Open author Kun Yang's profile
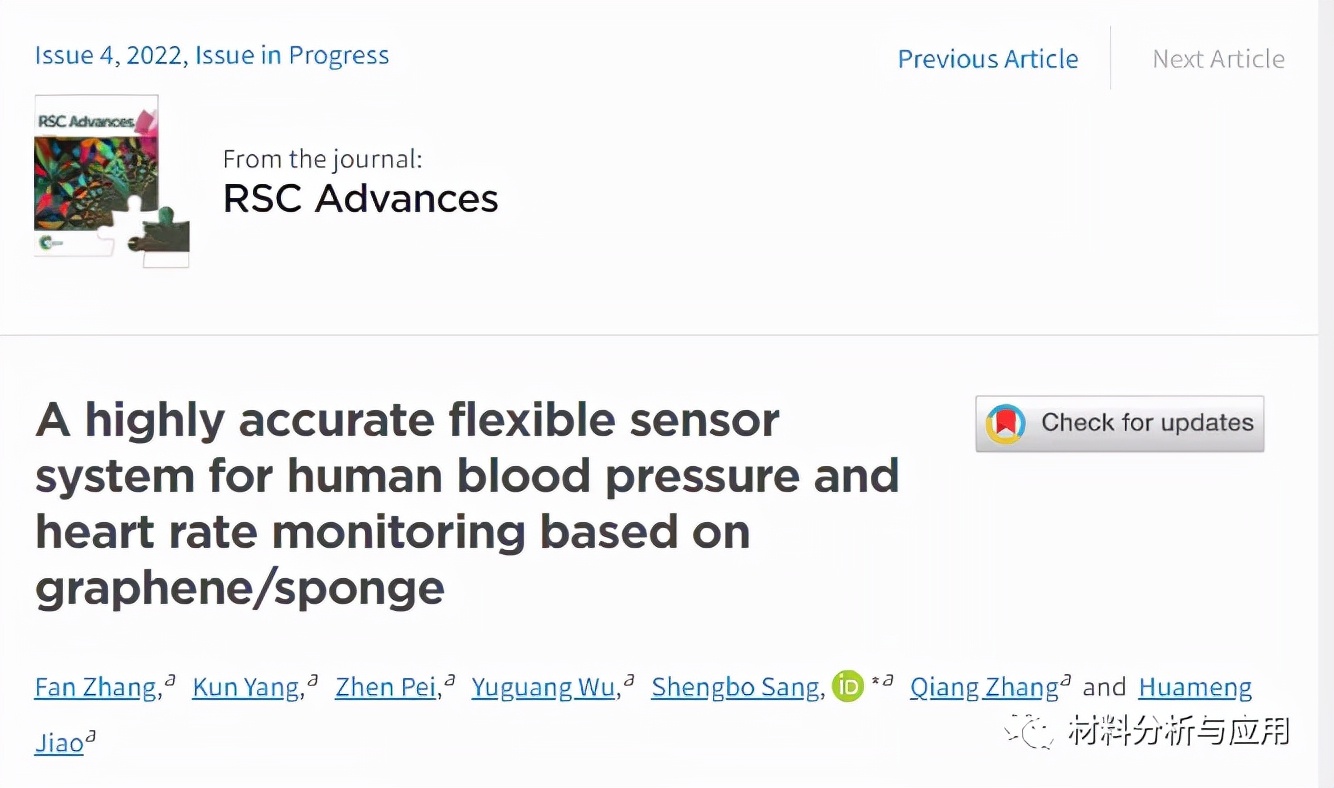Viewport: 1334px width, 788px height. pyautogui.click(x=245, y=687)
